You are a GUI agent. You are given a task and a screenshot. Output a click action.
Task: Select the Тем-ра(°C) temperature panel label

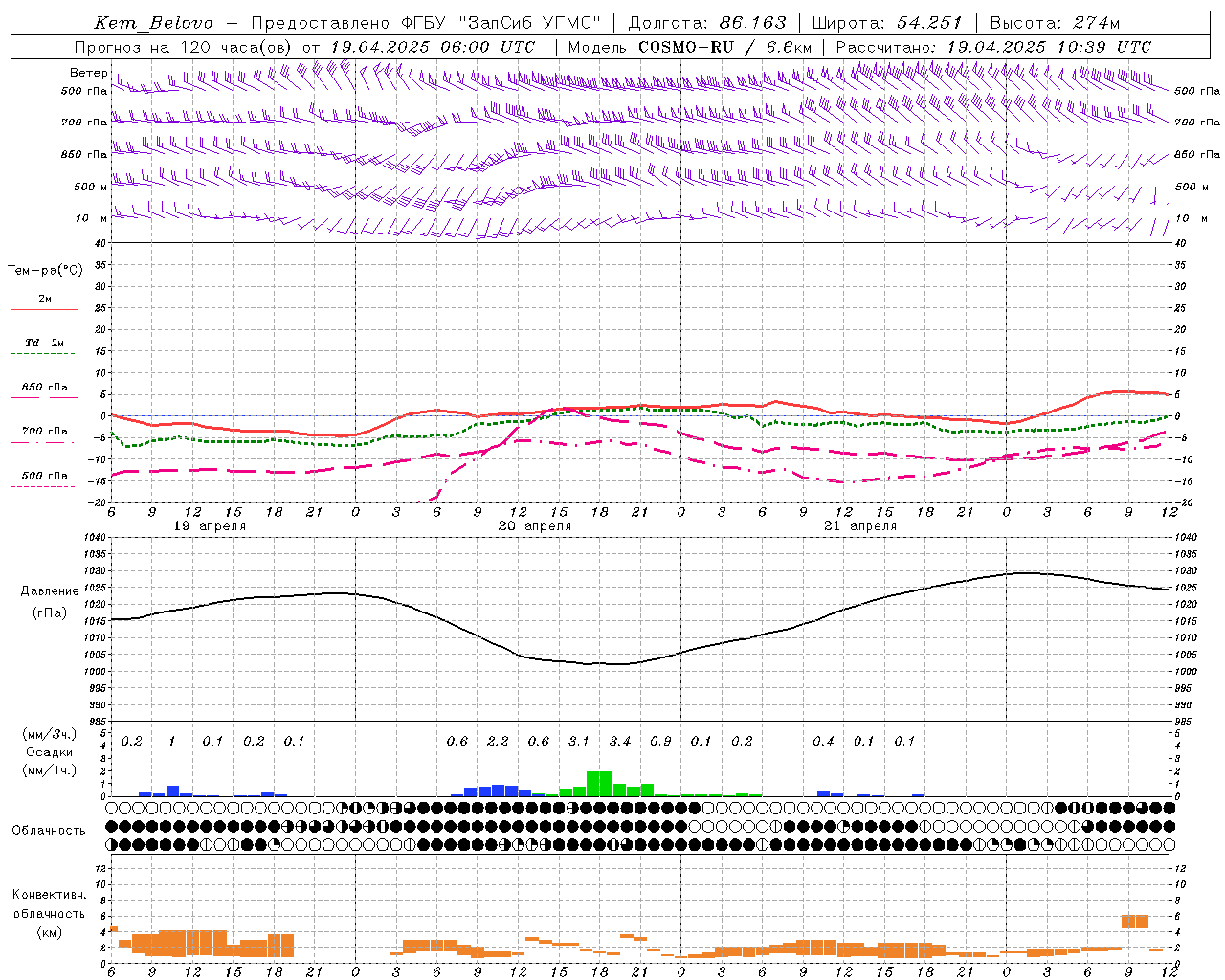[x=45, y=271]
